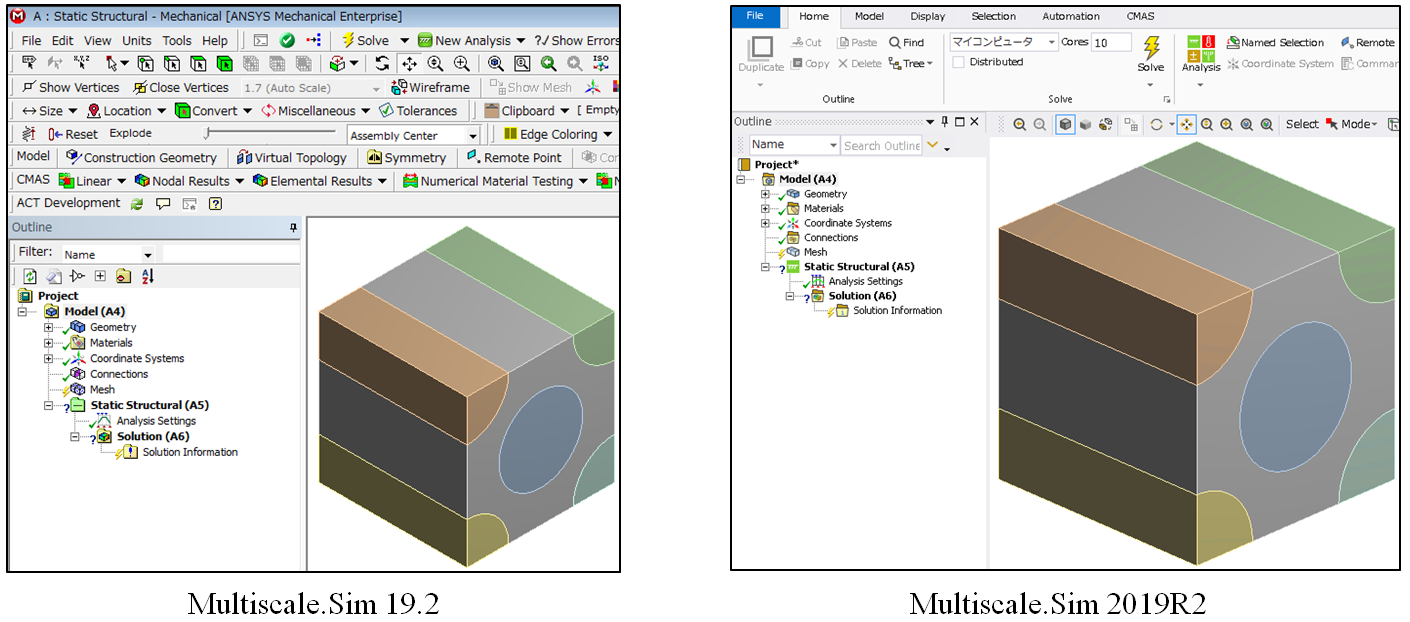Select Solution Information in 19.2 tree

point(190,452)
